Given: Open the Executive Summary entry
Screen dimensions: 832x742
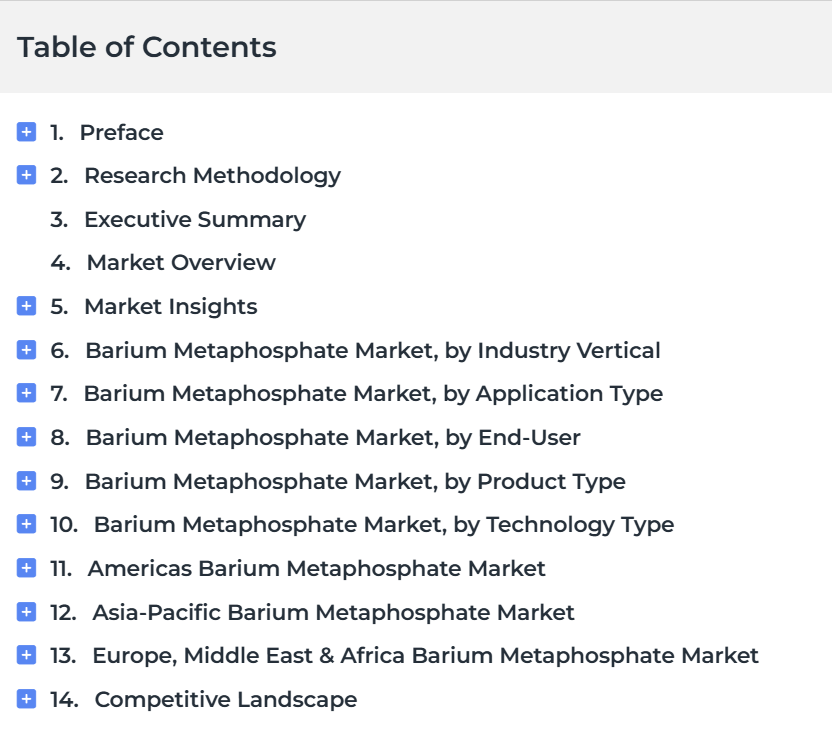Looking at the screenshot, I should [x=194, y=219].
